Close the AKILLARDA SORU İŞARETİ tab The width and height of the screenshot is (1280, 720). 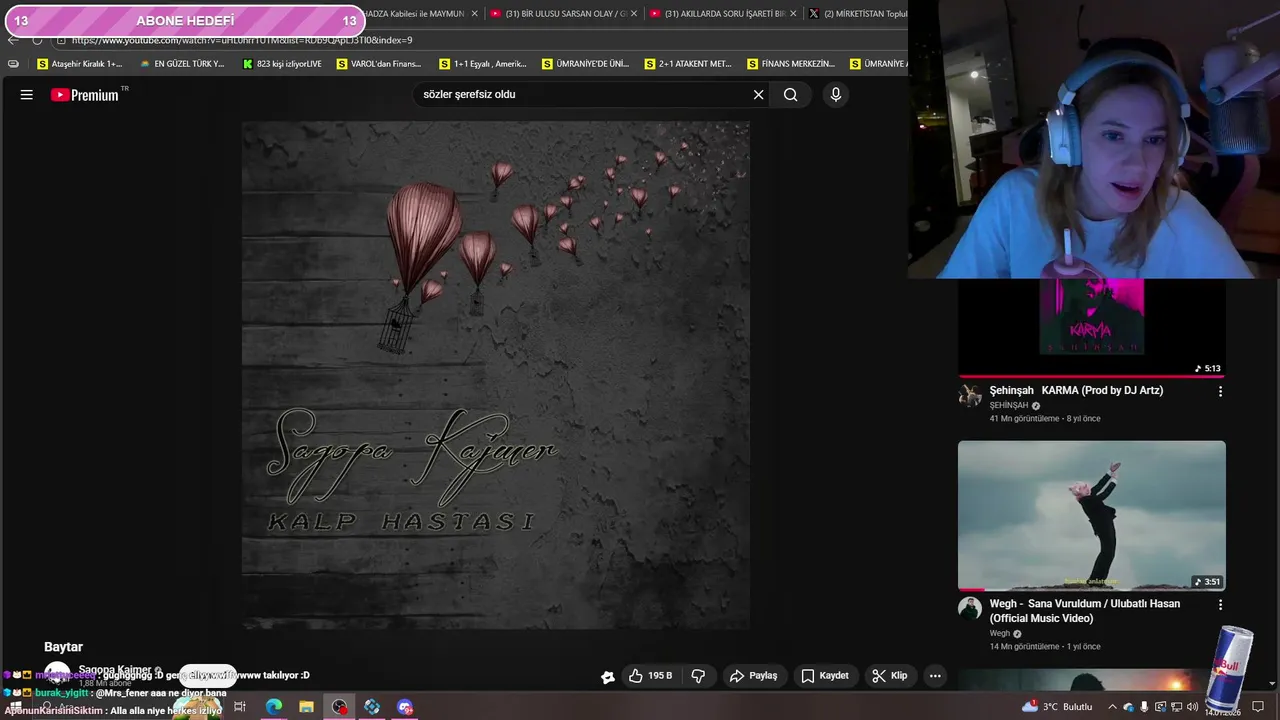[793, 14]
